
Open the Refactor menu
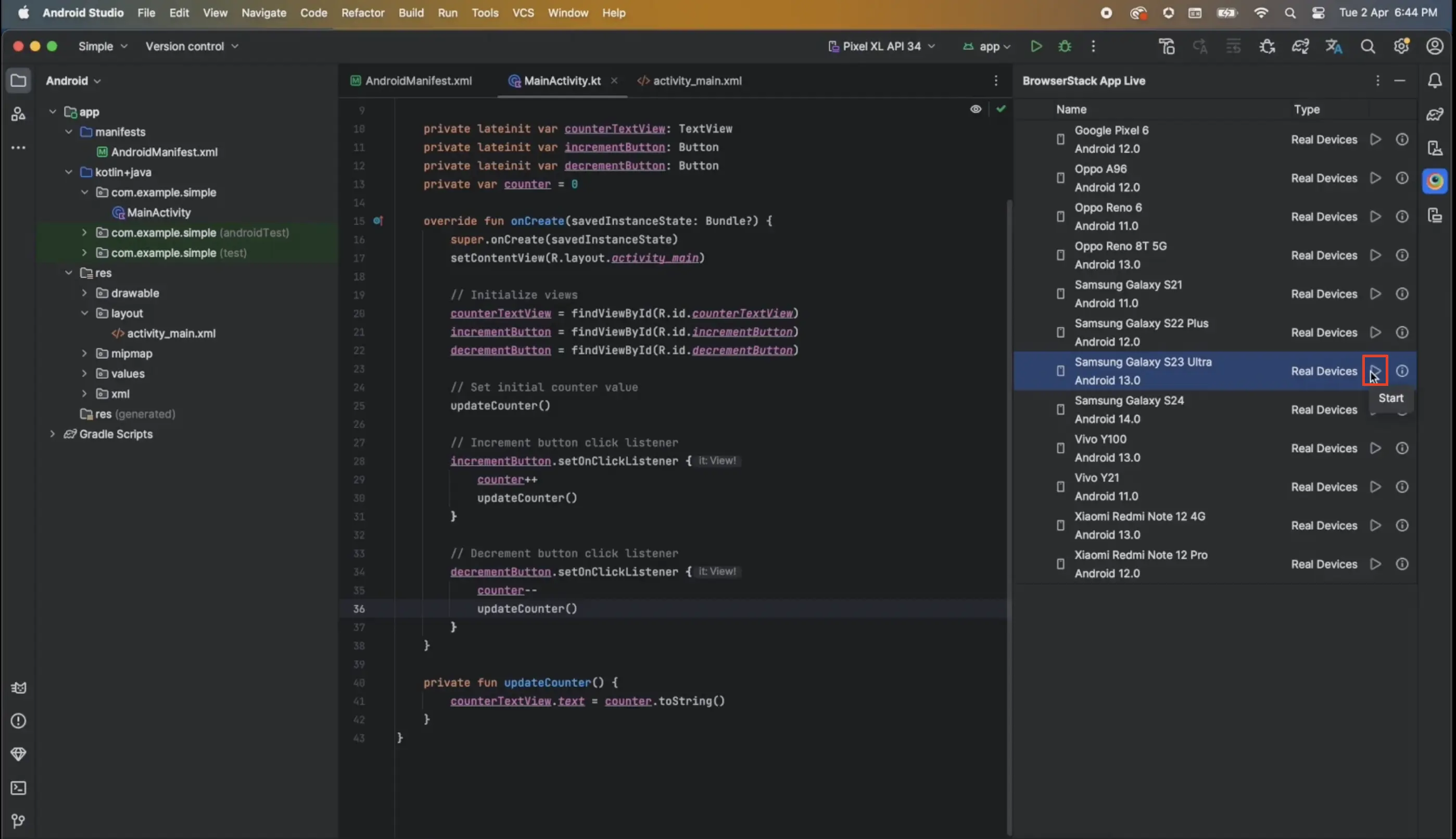coord(362,12)
